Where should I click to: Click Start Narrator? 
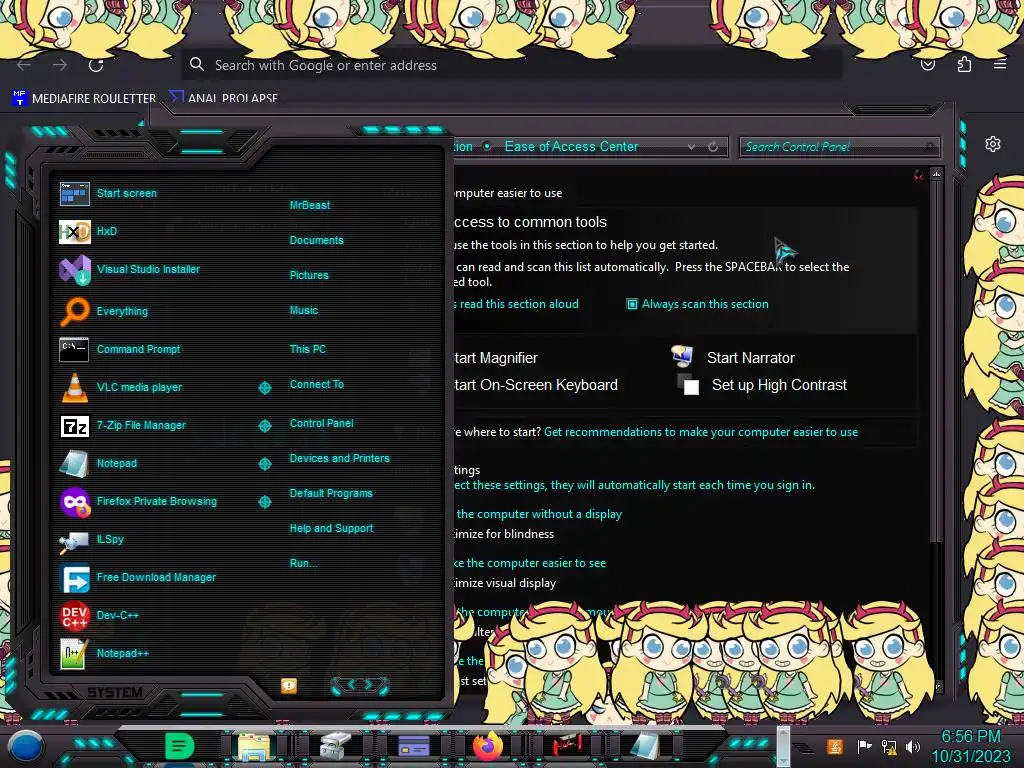[x=750, y=358]
